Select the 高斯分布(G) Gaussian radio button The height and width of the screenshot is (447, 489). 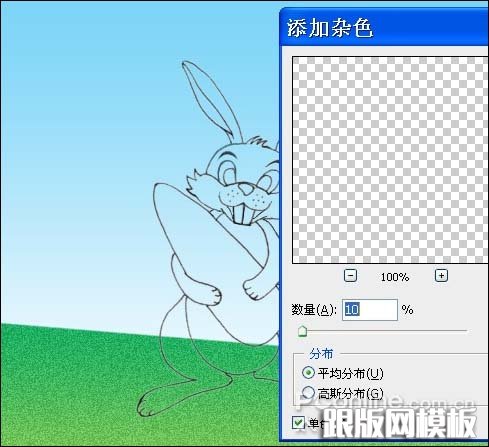tap(308, 393)
